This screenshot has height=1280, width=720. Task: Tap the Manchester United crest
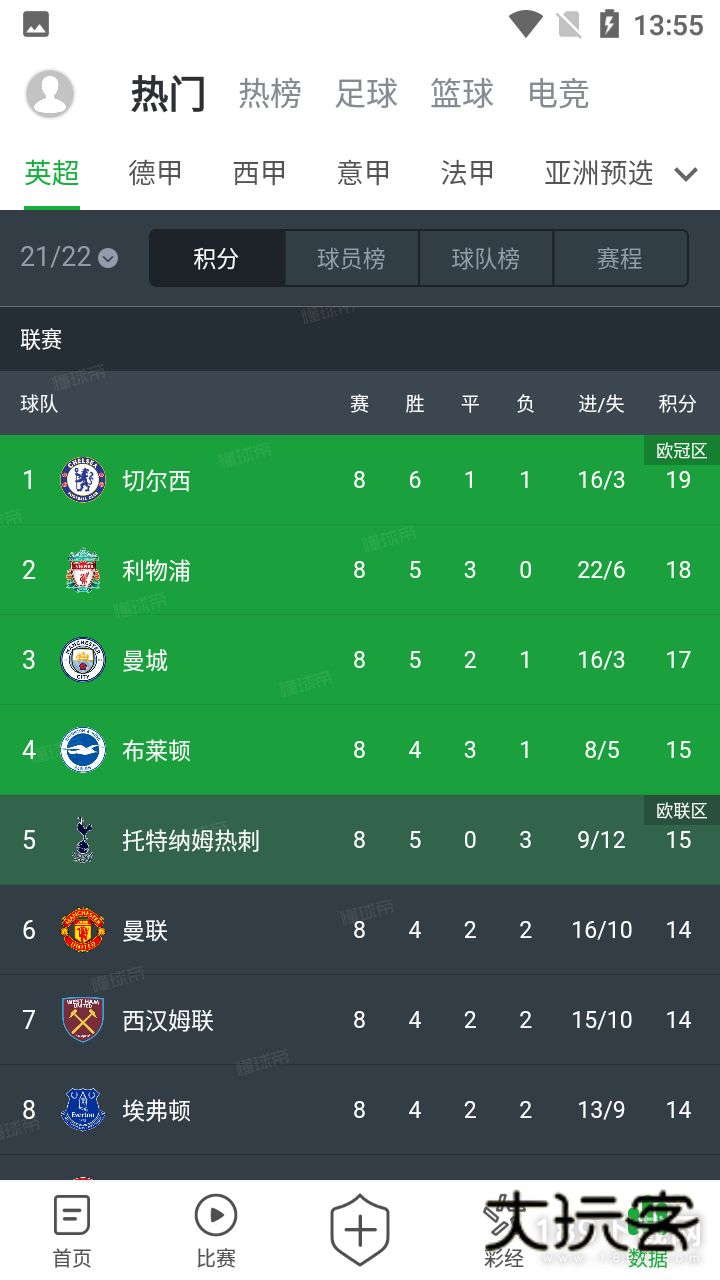coord(83,930)
